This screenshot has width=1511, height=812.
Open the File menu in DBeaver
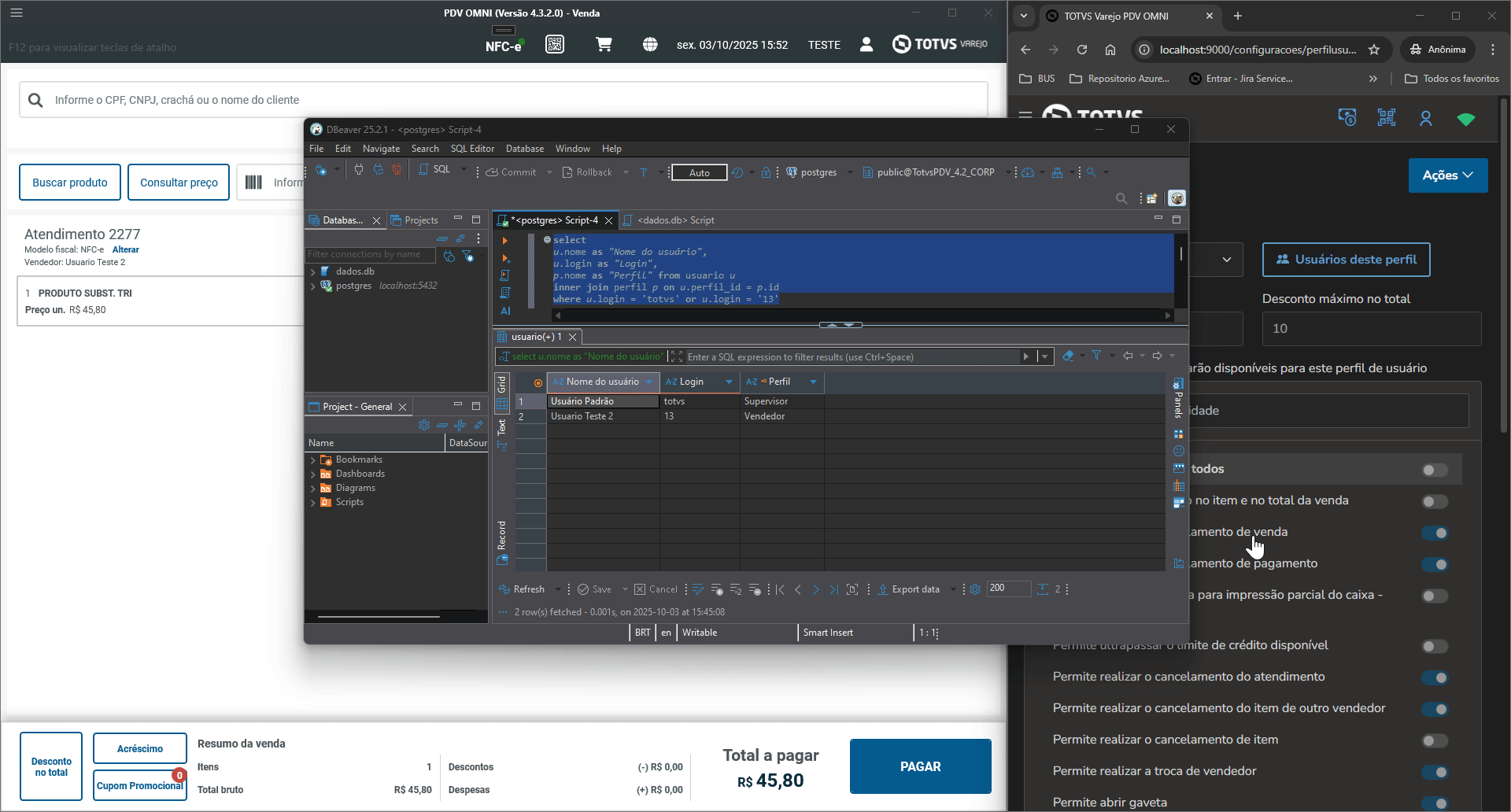click(x=316, y=149)
